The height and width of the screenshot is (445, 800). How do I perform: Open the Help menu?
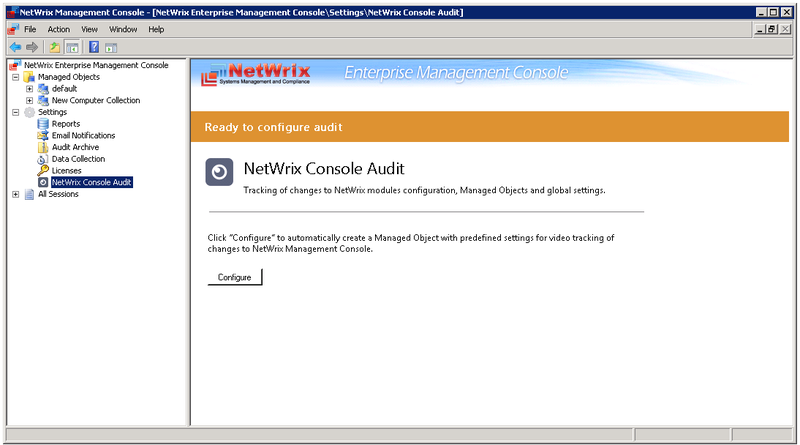(x=156, y=30)
